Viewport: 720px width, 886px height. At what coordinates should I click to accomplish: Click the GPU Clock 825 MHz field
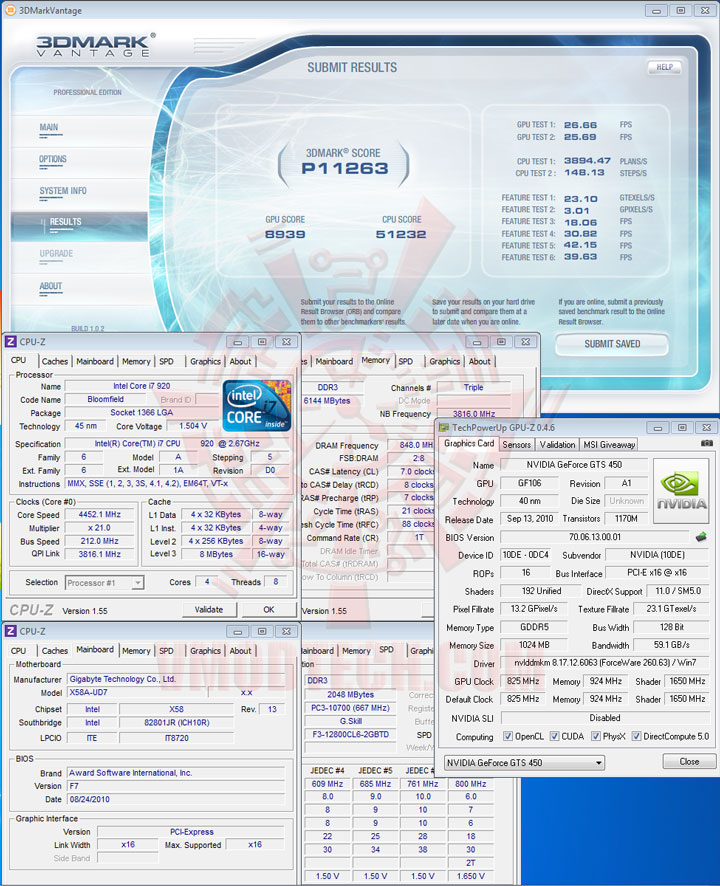tap(523, 681)
